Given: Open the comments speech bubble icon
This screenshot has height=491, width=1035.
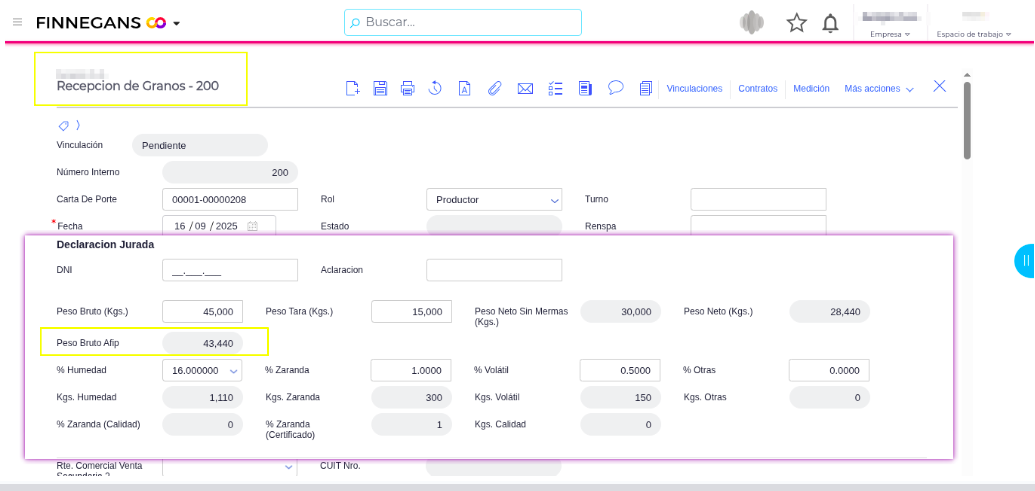Looking at the screenshot, I should pyautogui.click(x=616, y=87).
